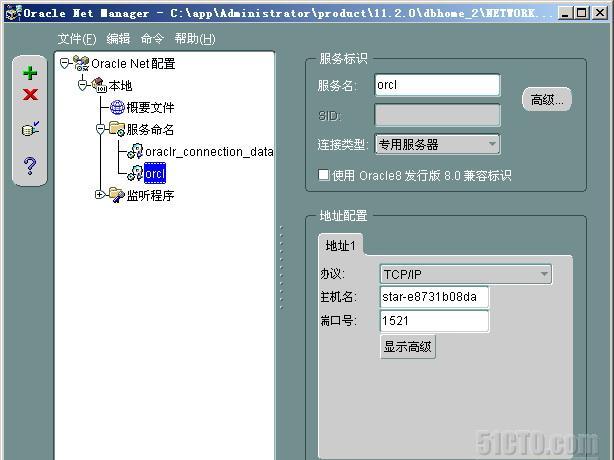Open the 帮助(H) menu
This screenshot has width=614, height=460.
pyautogui.click(x=195, y=39)
